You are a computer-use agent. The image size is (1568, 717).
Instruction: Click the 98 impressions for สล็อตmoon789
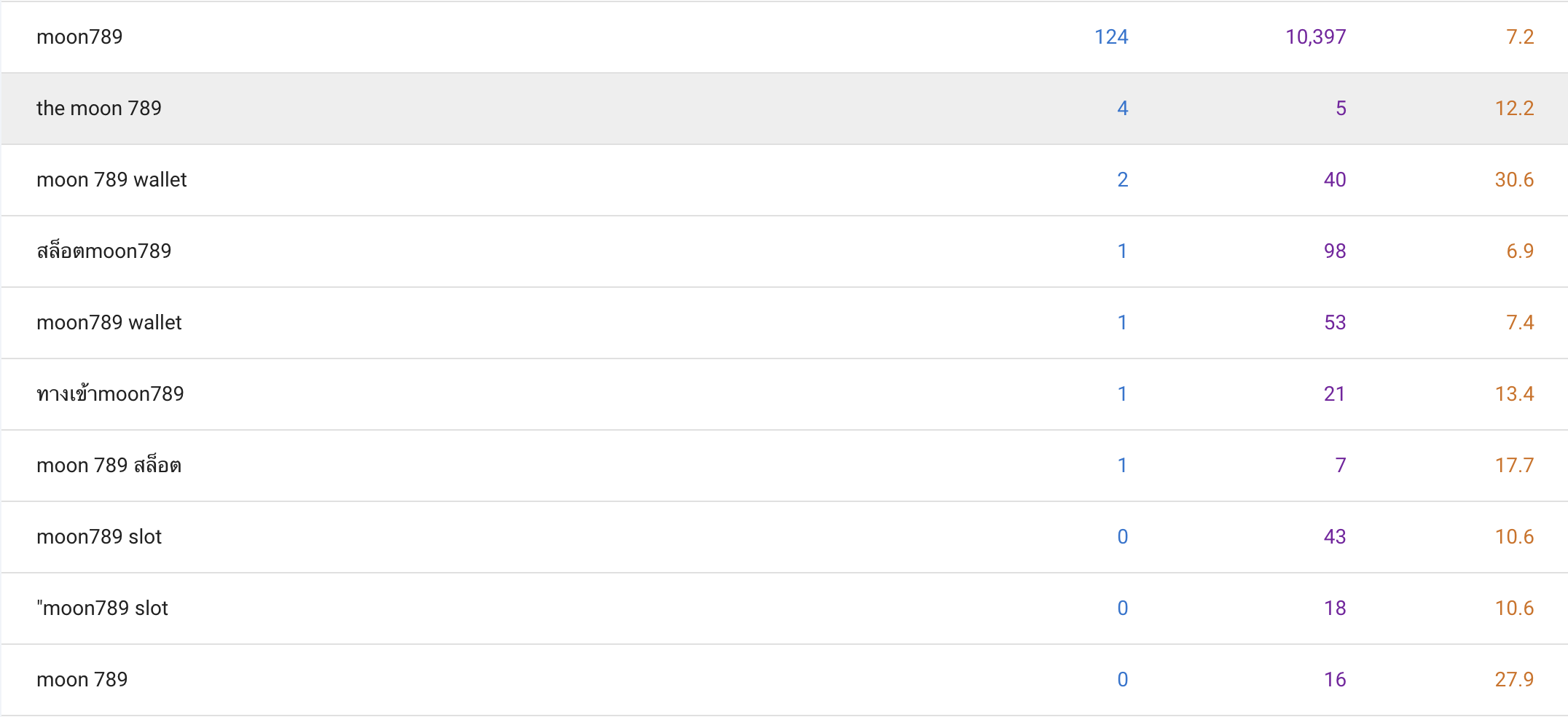(1335, 251)
